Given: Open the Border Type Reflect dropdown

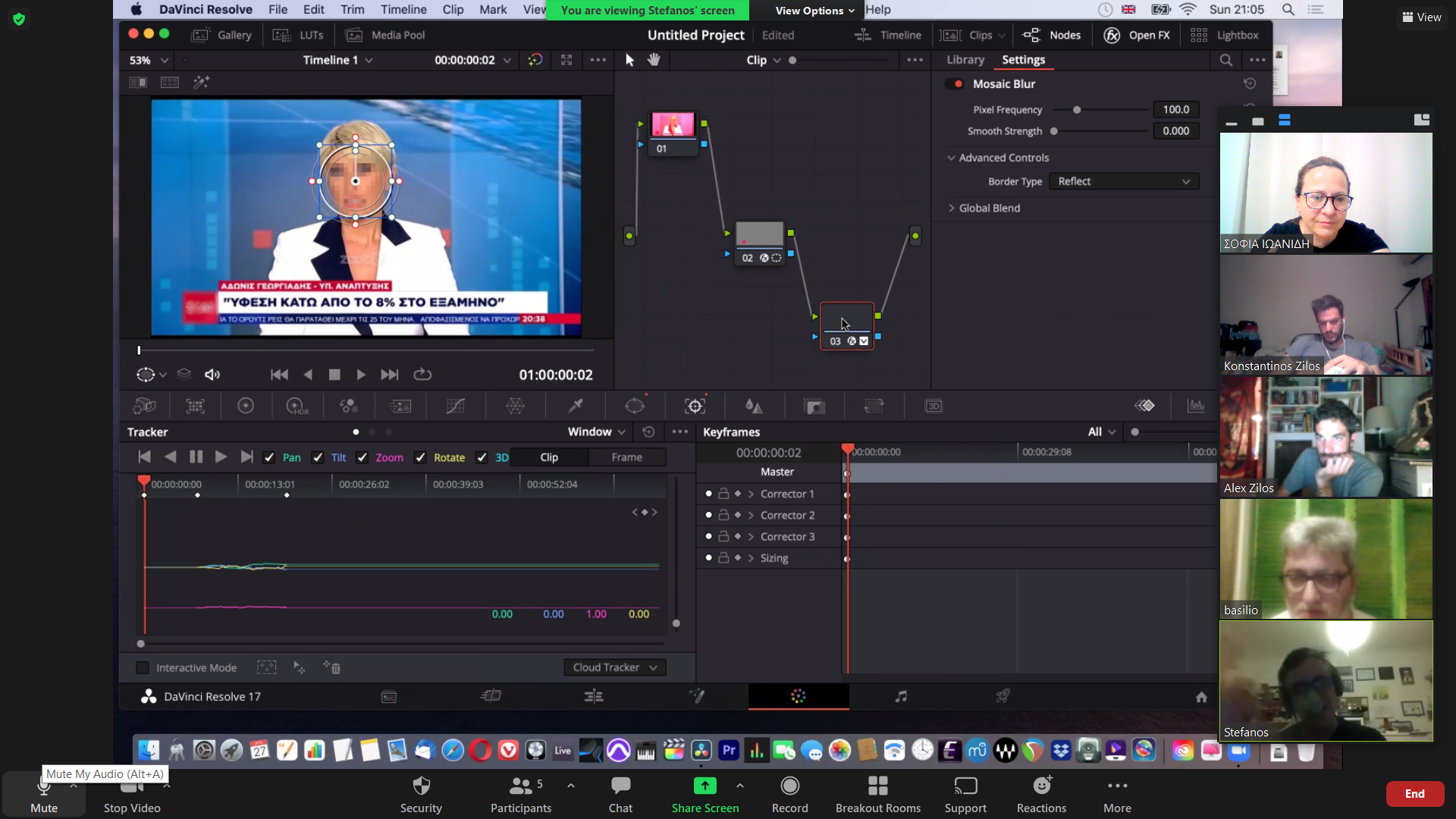Looking at the screenshot, I should [x=1123, y=181].
